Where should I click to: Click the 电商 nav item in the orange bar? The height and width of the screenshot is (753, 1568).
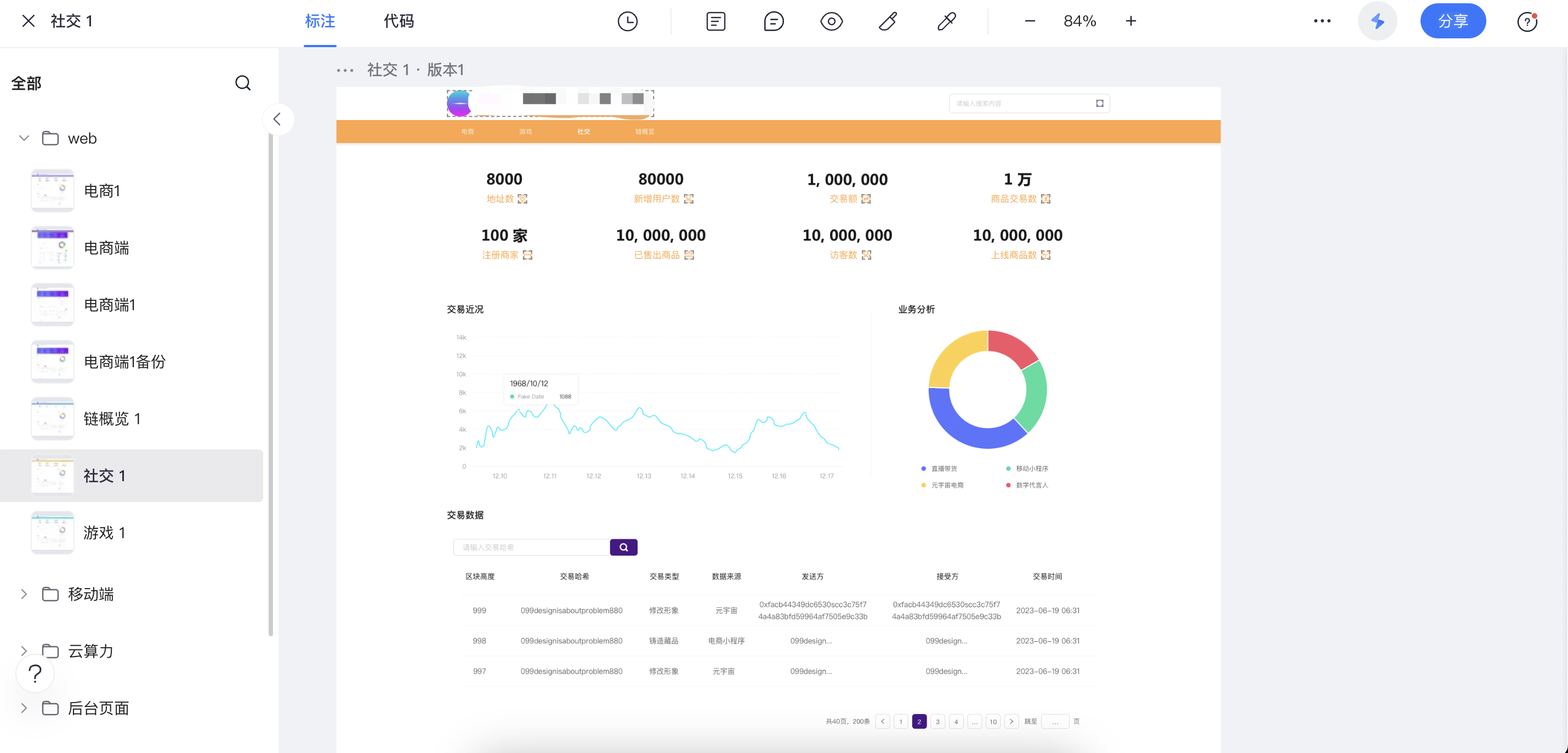coord(468,132)
